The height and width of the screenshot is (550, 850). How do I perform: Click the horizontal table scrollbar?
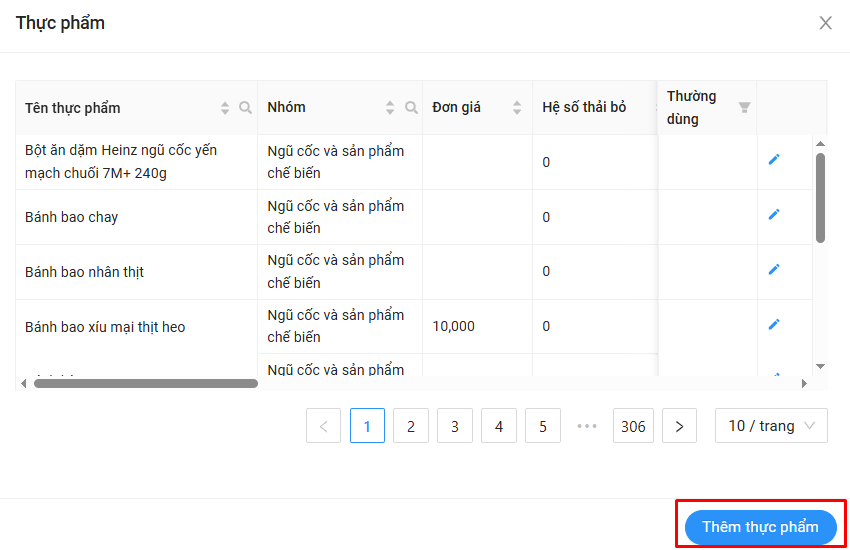pyautogui.click(x=146, y=383)
